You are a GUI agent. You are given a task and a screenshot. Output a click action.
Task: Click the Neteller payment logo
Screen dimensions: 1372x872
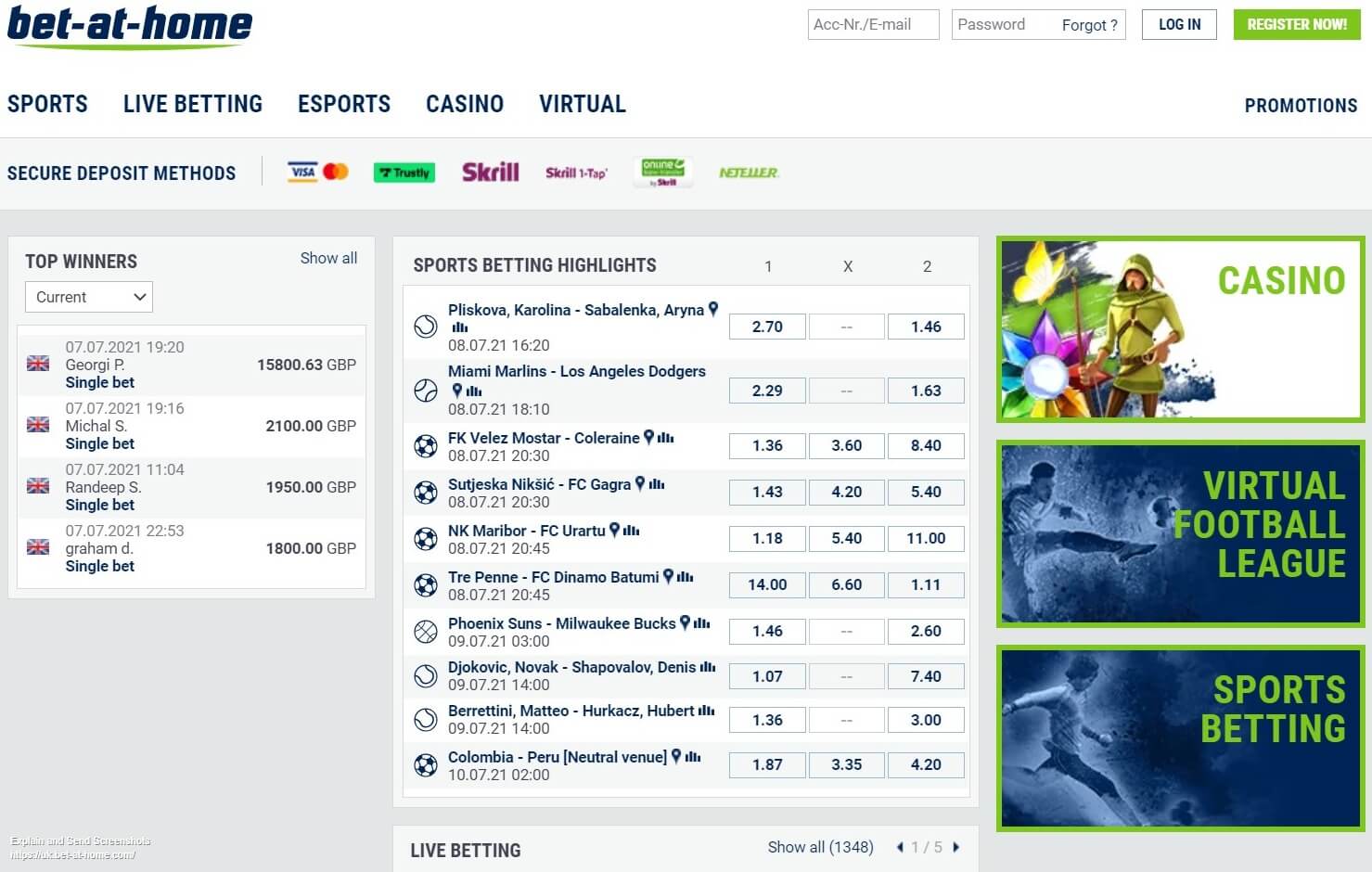click(x=749, y=173)
